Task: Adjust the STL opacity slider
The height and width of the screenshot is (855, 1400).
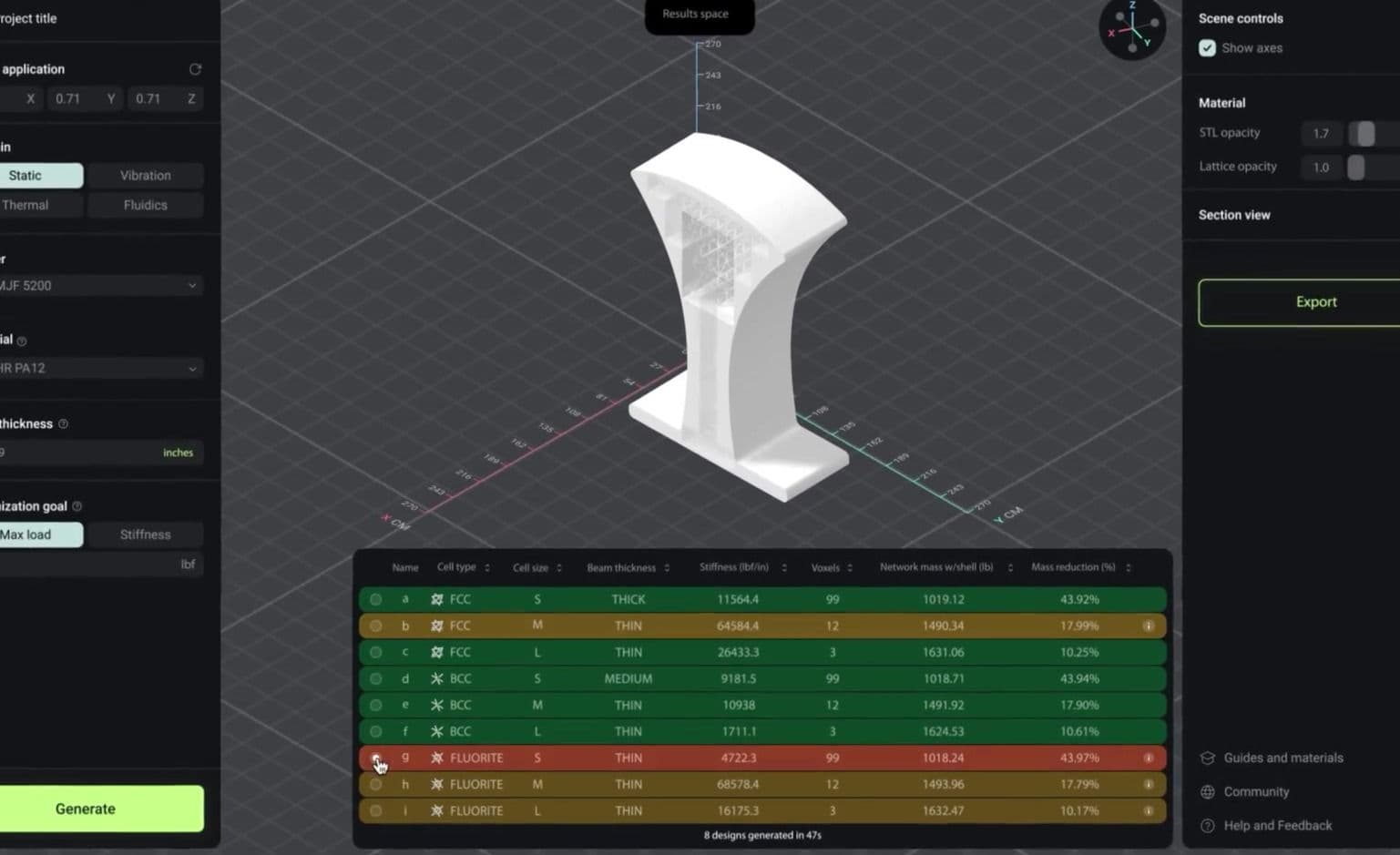Action: coord(1364,134)
